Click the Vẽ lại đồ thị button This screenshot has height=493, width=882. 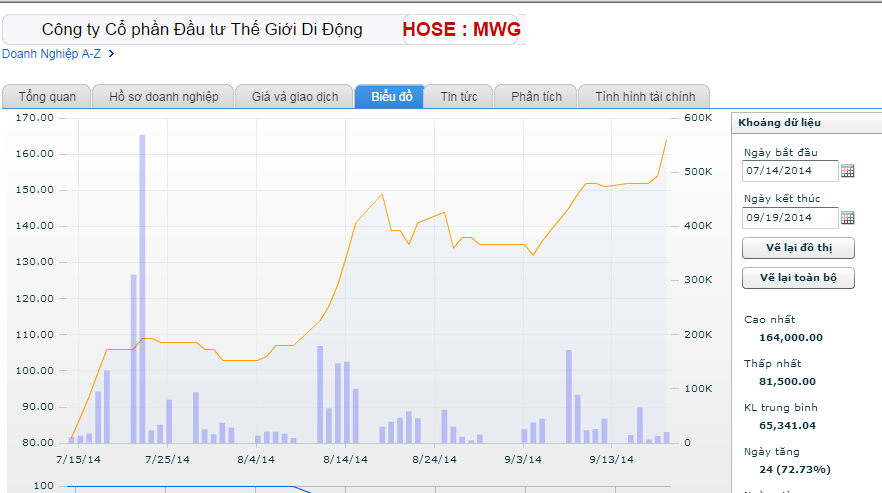tap(798, 247)
